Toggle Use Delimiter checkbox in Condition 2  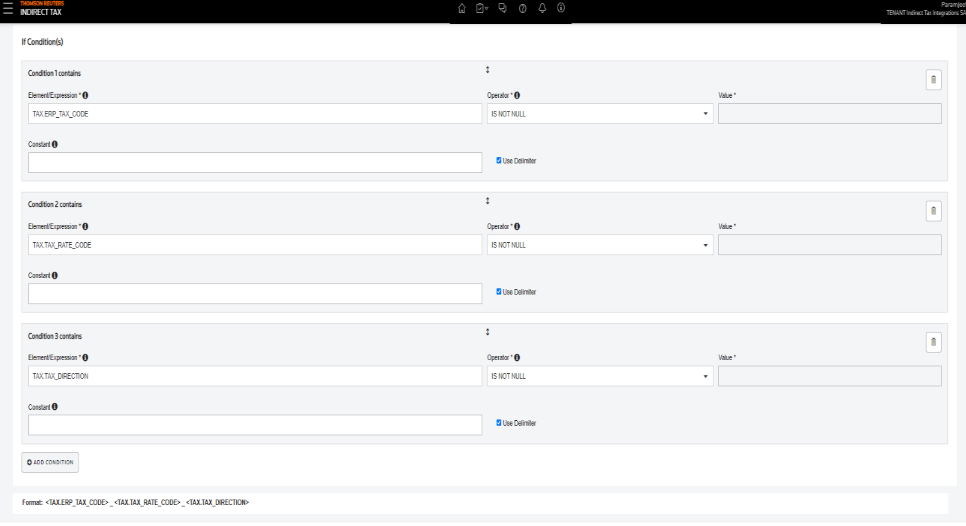coord(499,292)
